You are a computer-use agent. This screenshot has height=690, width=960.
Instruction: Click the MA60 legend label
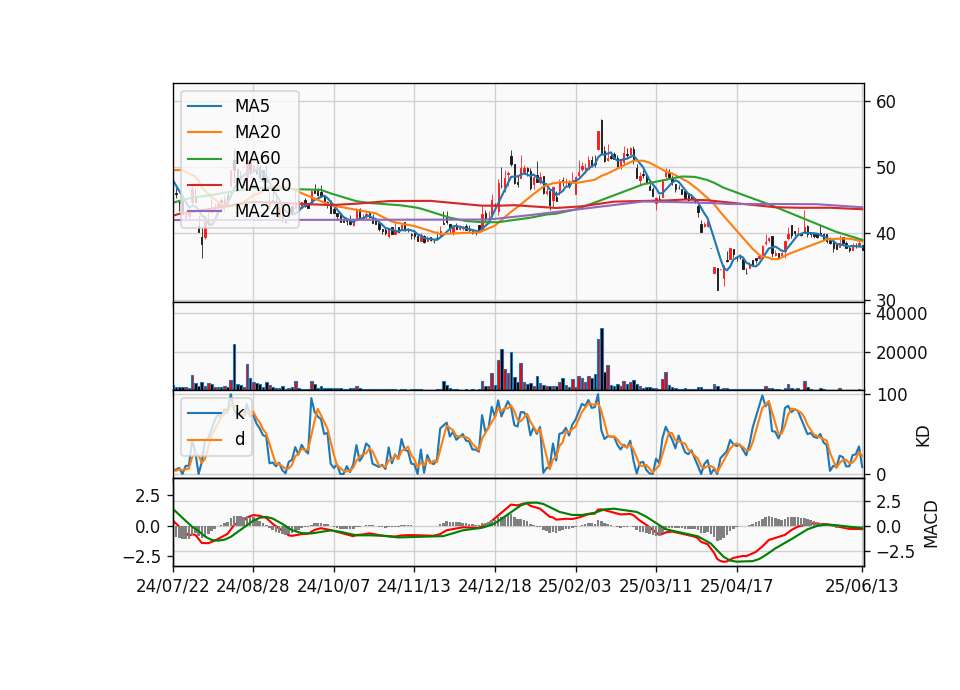tap(257, 158)
